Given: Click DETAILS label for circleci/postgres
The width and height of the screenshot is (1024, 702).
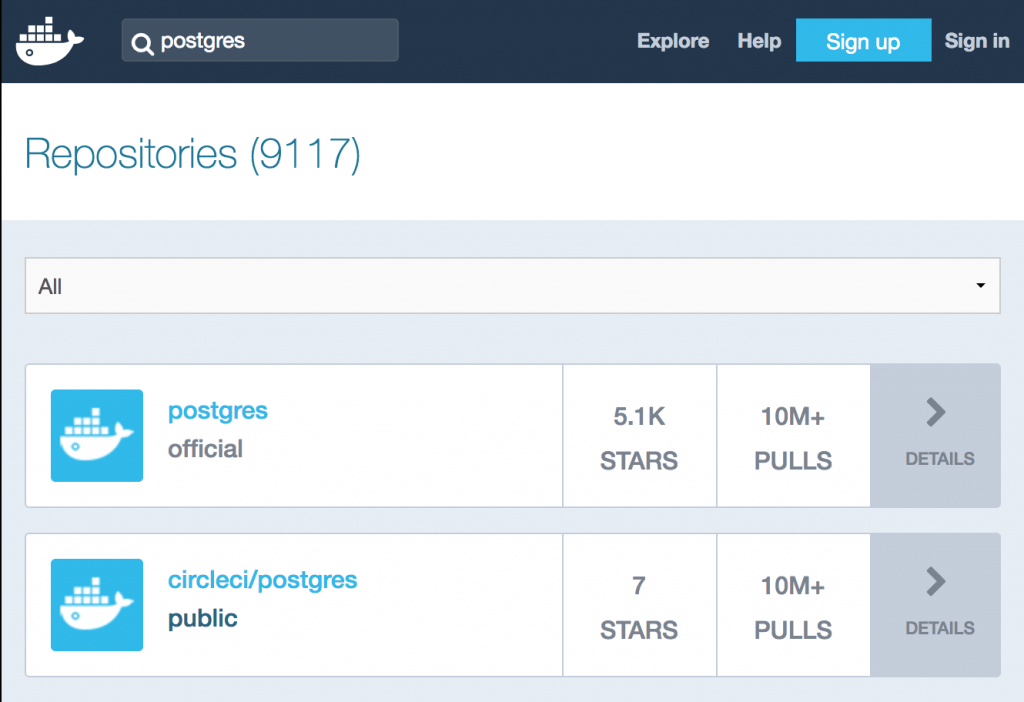Looking at the screenshot, I should 940,628.
